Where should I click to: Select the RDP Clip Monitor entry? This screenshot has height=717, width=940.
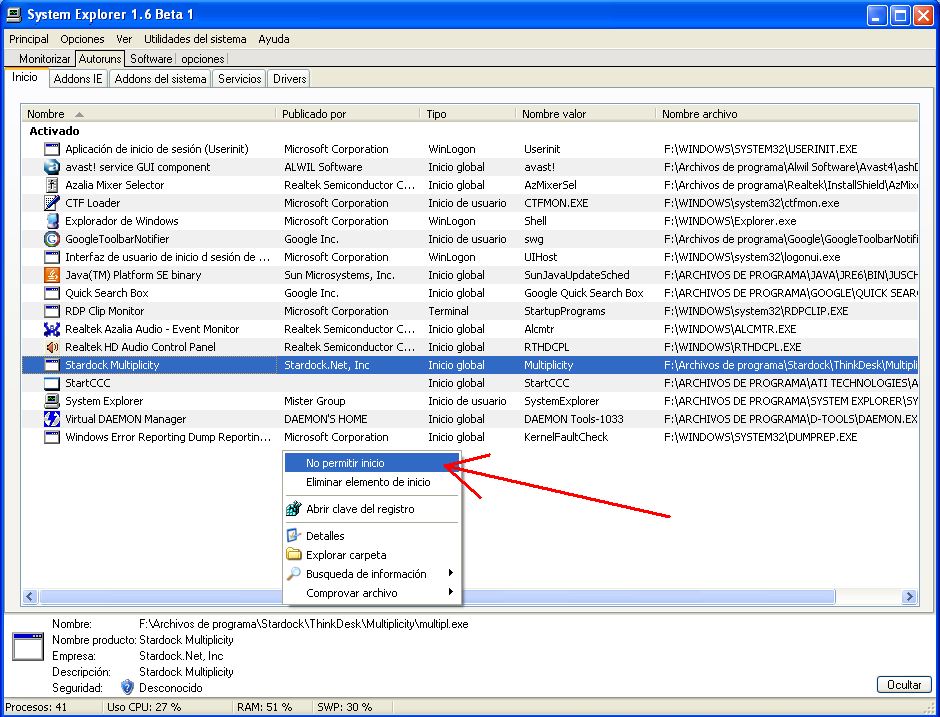(470, 311)
